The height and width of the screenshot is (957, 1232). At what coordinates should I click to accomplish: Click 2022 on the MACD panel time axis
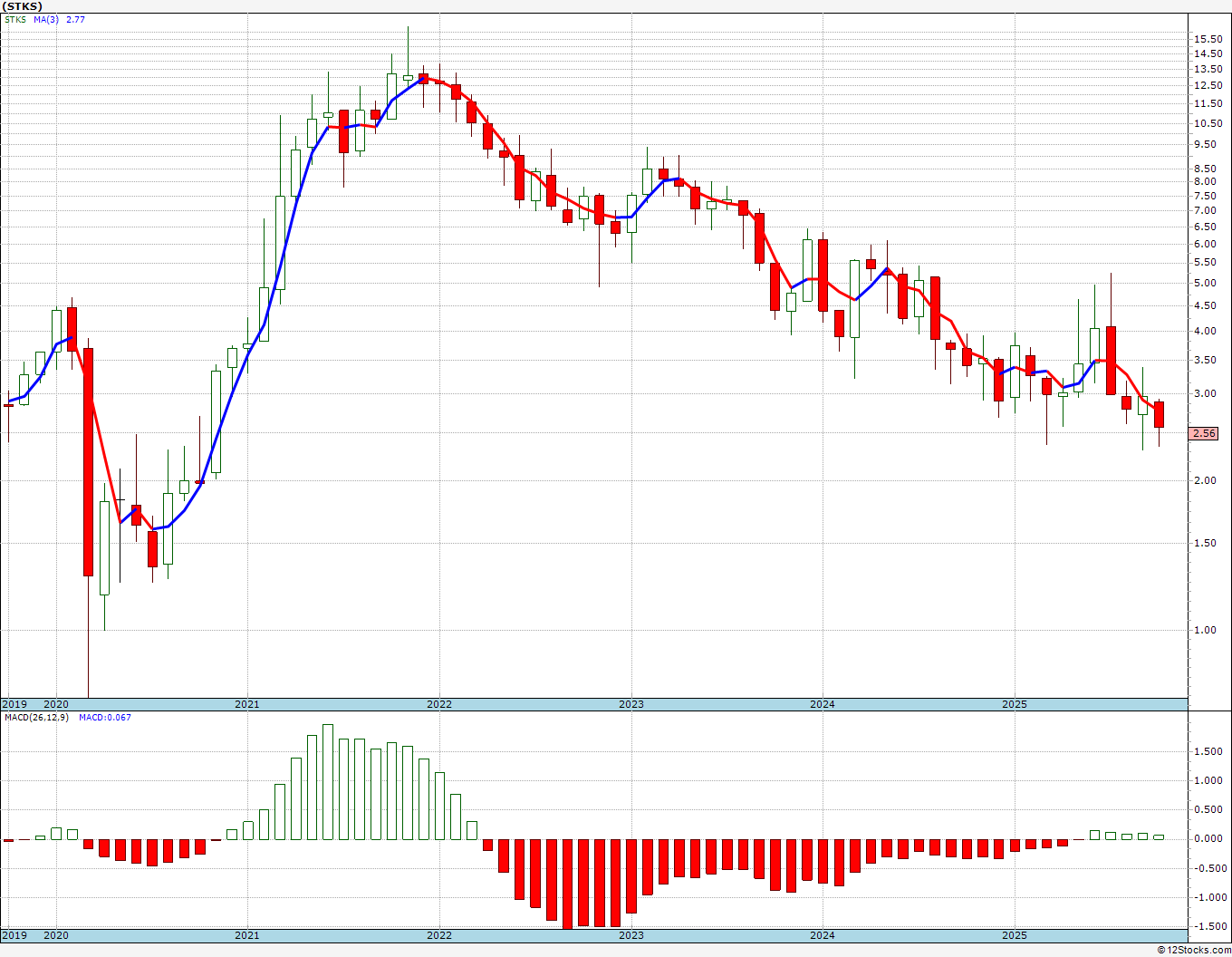click(438, 935)
